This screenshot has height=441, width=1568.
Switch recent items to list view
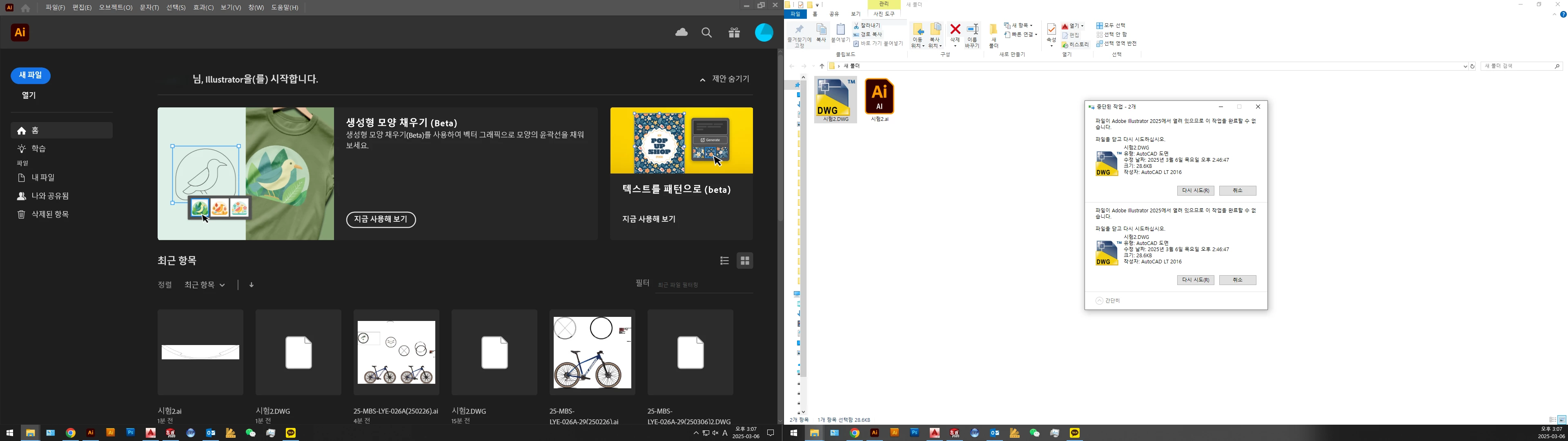(x=724, y=261)
